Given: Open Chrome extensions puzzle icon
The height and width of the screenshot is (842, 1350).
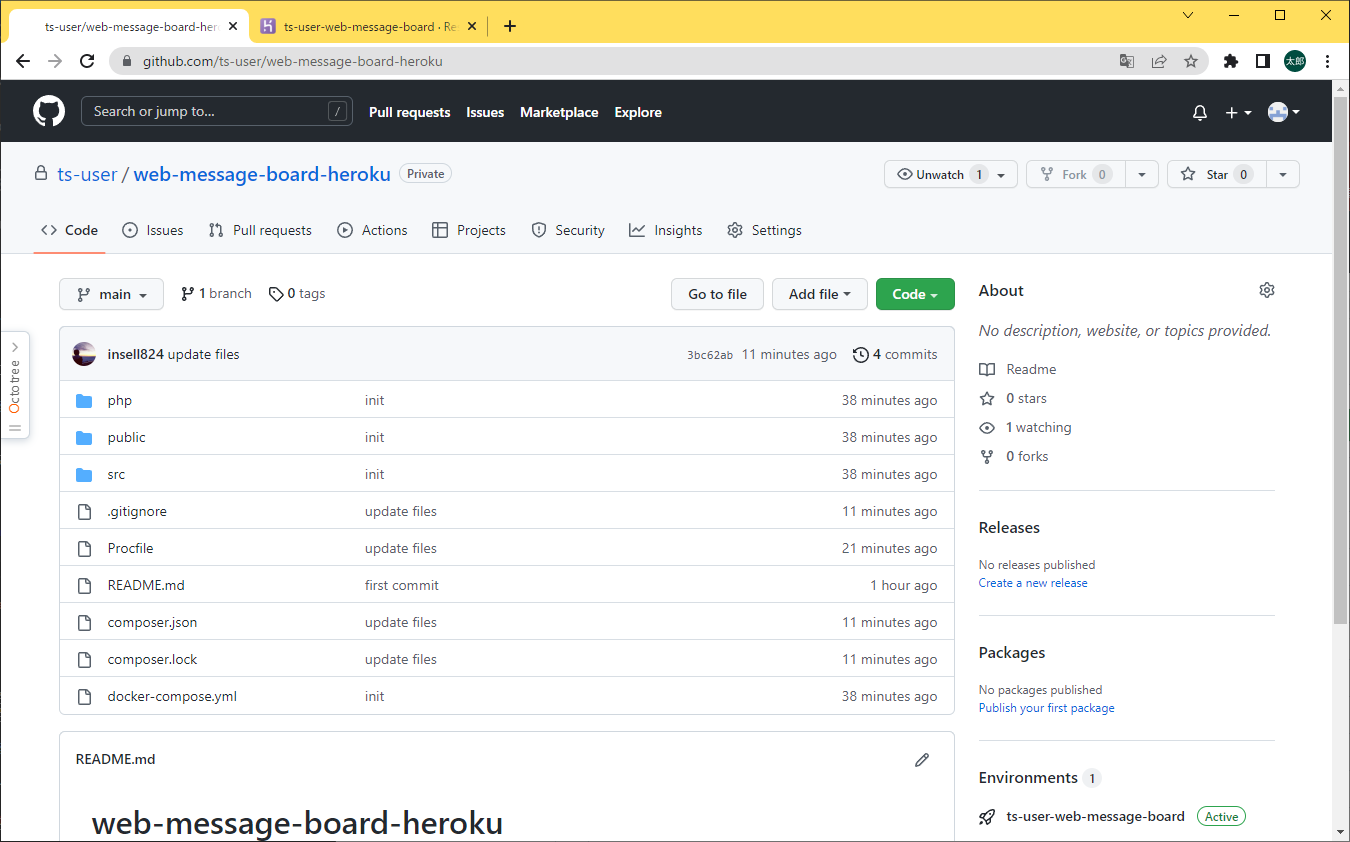Looking at the screenshot, I should coord(1231,61).
